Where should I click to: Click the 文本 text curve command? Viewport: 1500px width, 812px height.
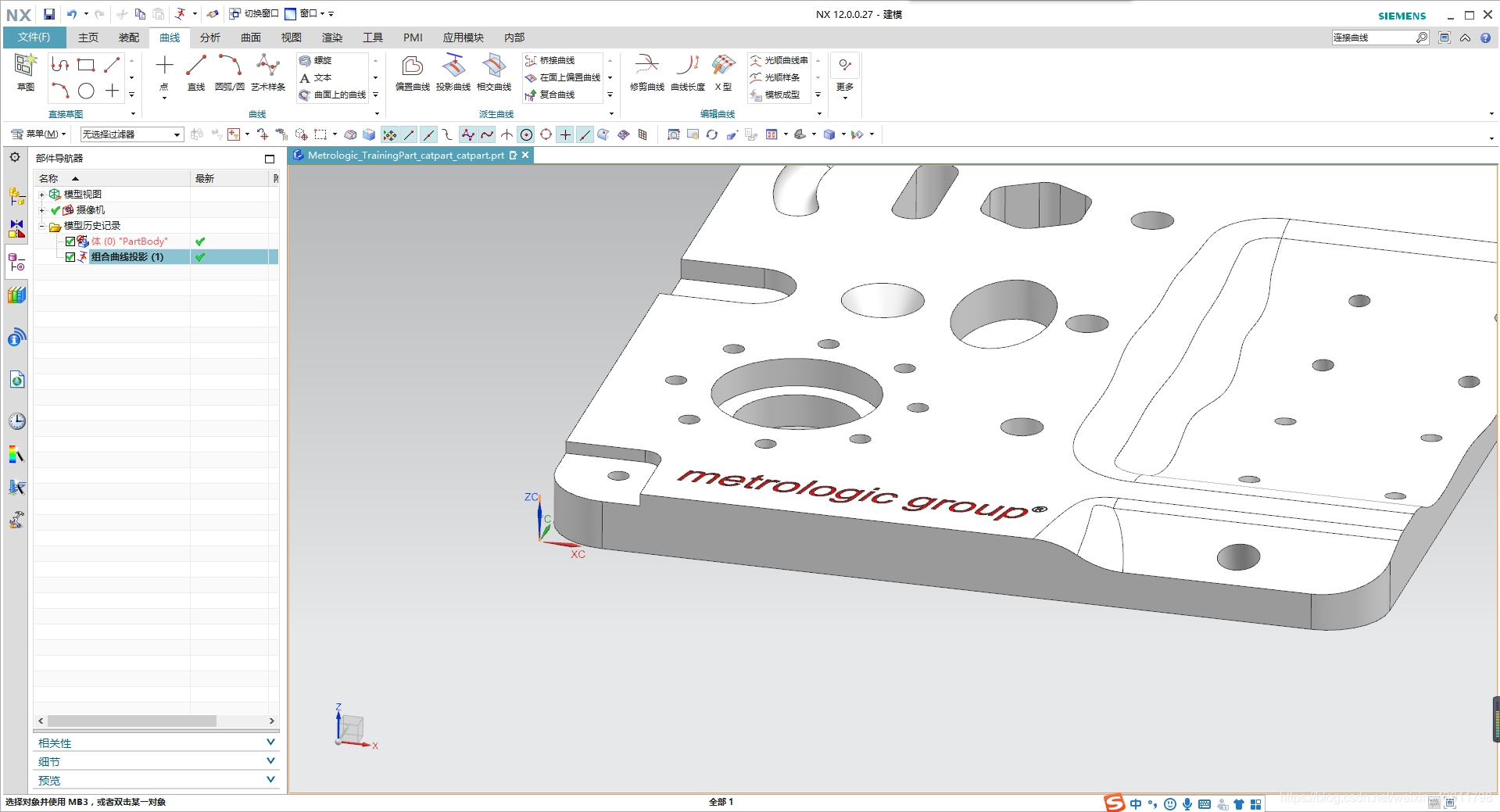tap(316, 77)
